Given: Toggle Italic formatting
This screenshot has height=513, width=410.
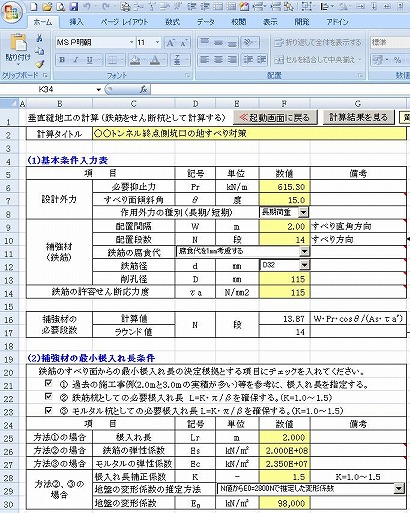Looking at the screenshot, I should (76, 60).
